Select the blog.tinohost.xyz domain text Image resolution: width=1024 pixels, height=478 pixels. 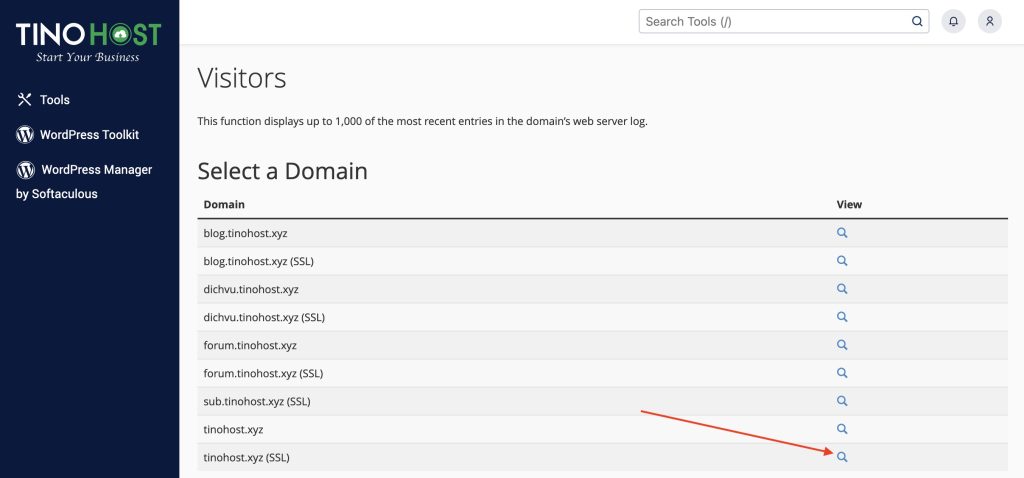pos(245,233)
